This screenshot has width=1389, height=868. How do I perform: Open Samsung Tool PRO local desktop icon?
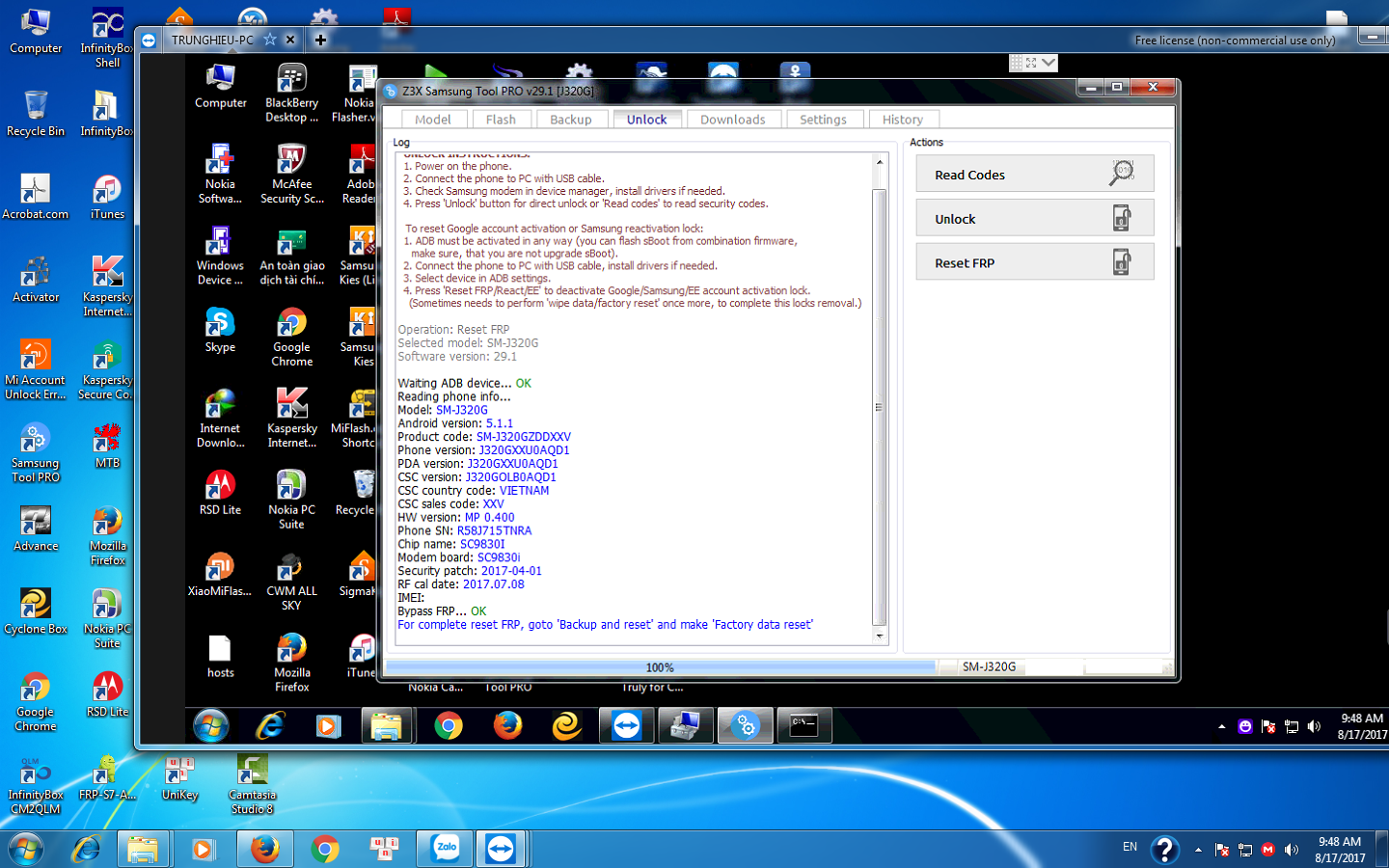tap(36, 452)
